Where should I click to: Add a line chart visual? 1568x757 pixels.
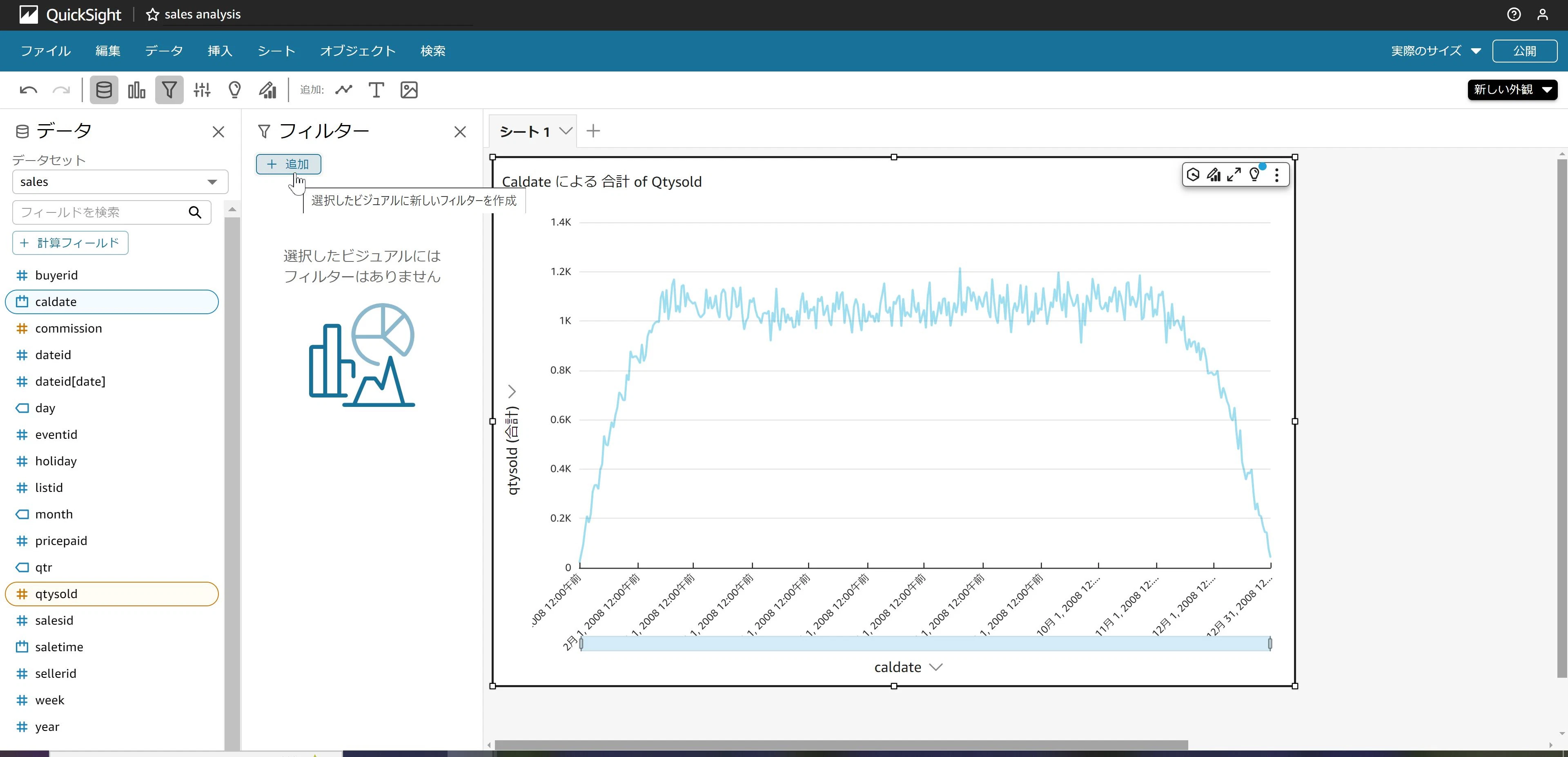344,90
